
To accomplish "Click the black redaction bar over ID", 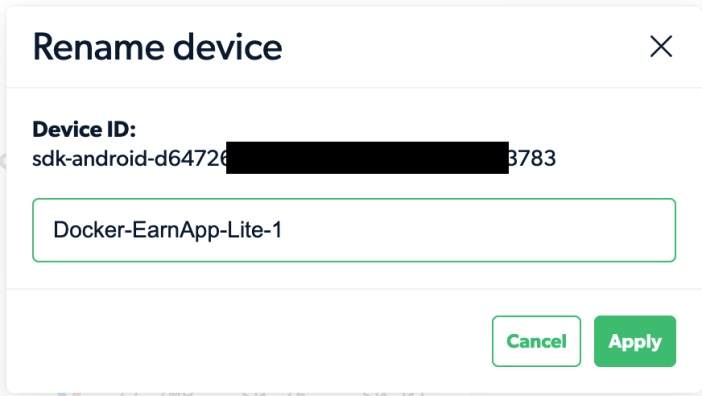I will (367, 158).
